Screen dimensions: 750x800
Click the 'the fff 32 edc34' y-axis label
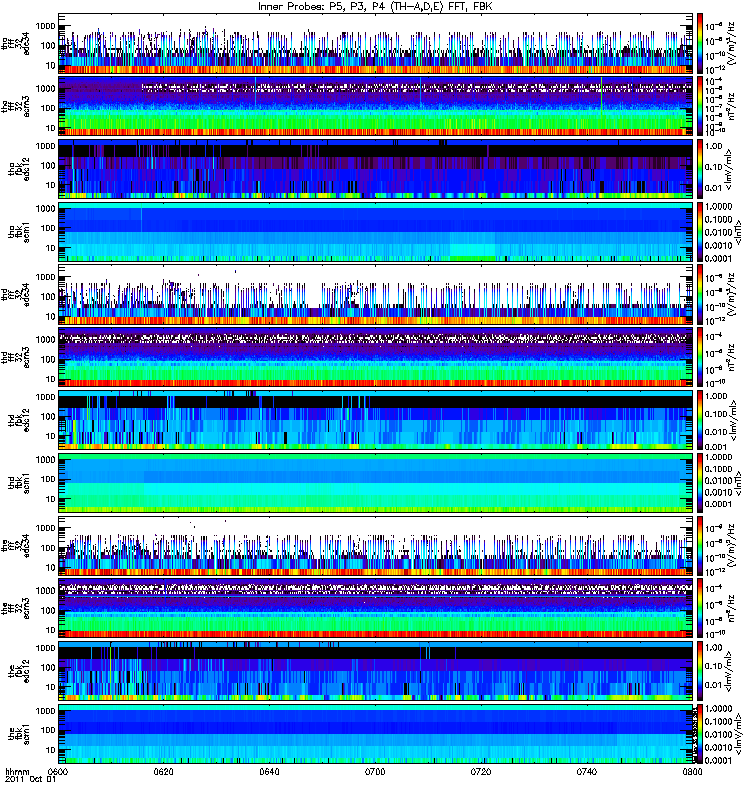click(x=16, y=546)
